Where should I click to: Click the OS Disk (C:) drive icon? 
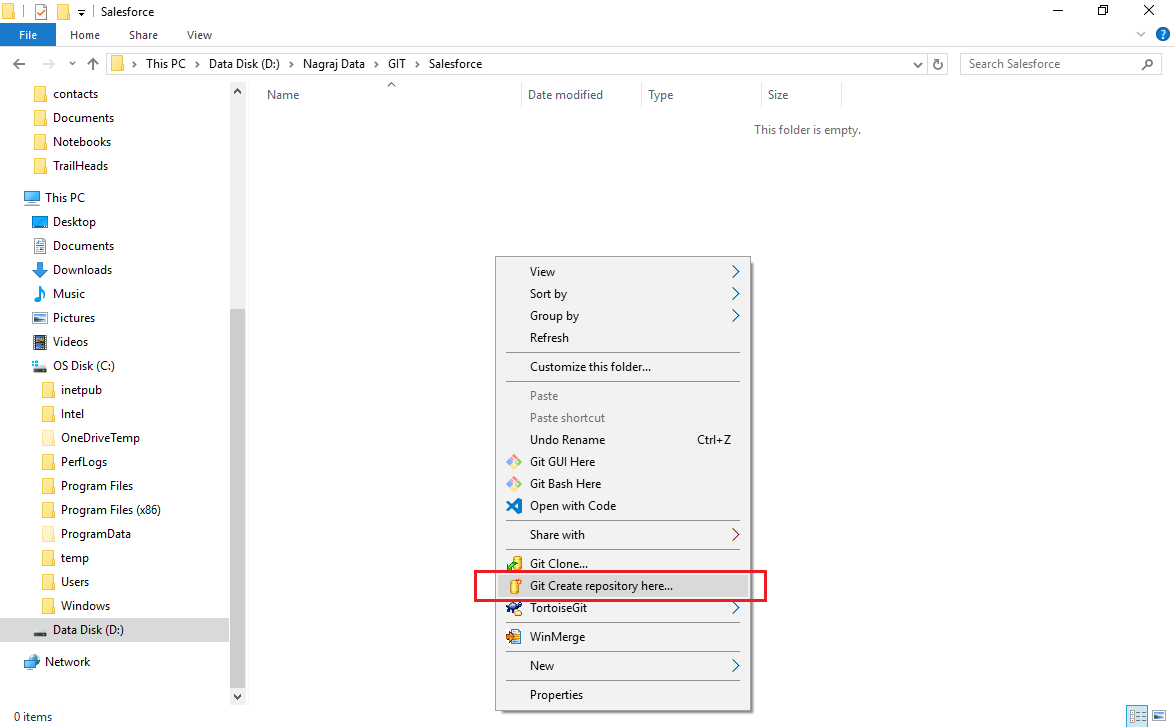pyautogui.click(x=40, y=366)
